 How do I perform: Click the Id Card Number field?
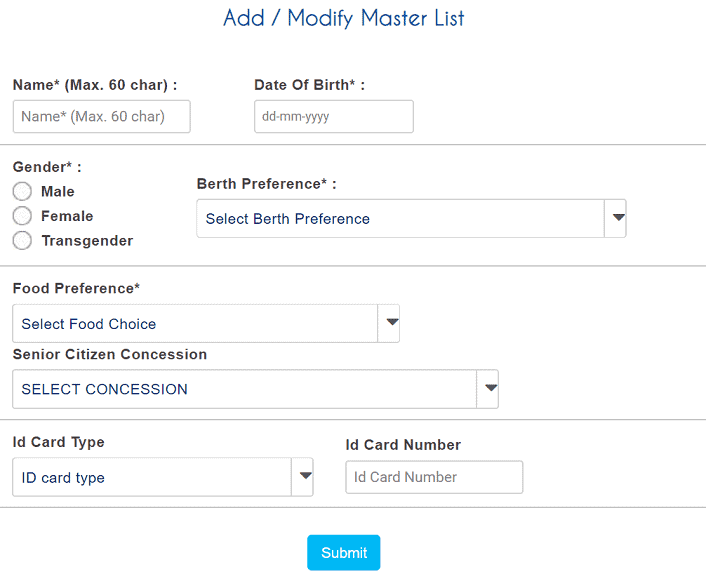click(434, 477)
